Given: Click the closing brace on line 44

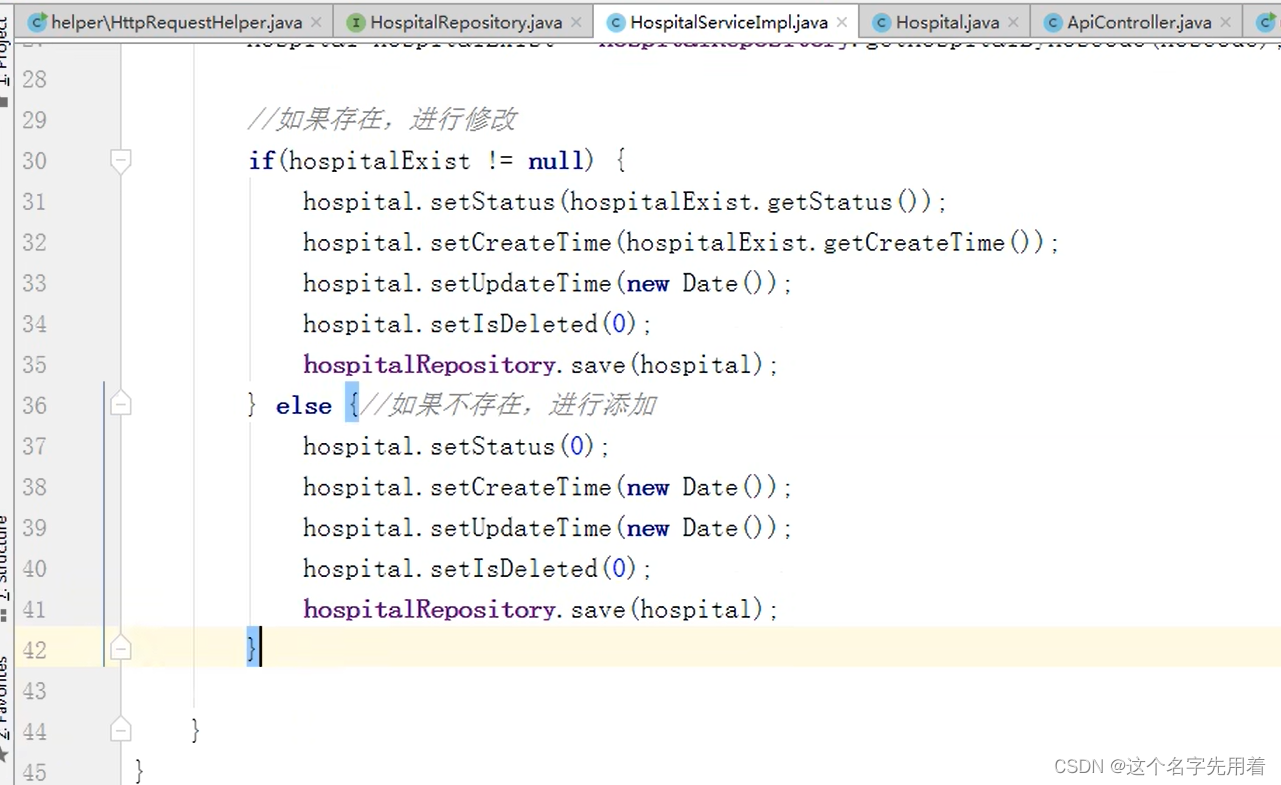Looking at the screenshot, I should (196, 731).
